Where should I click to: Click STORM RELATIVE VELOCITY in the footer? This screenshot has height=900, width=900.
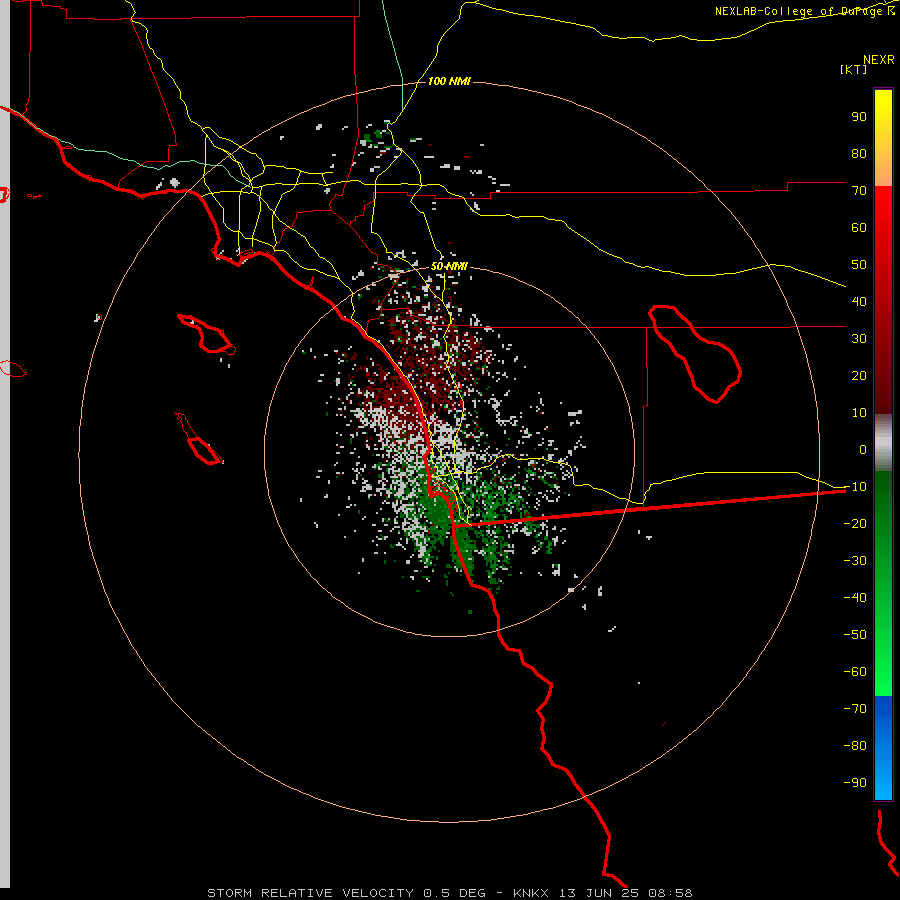click(x=310, y=893)
